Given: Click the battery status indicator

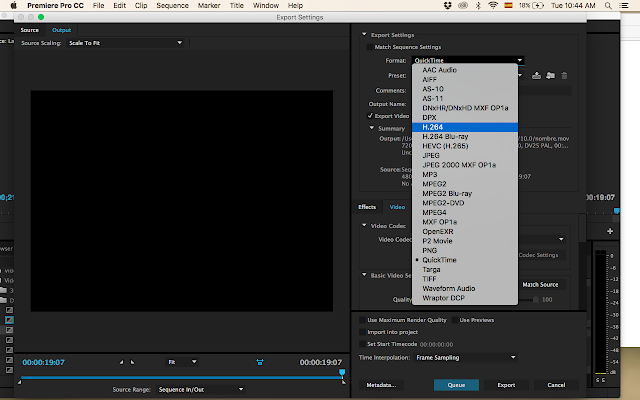Looking at the screenshot, I should [532, 5].
